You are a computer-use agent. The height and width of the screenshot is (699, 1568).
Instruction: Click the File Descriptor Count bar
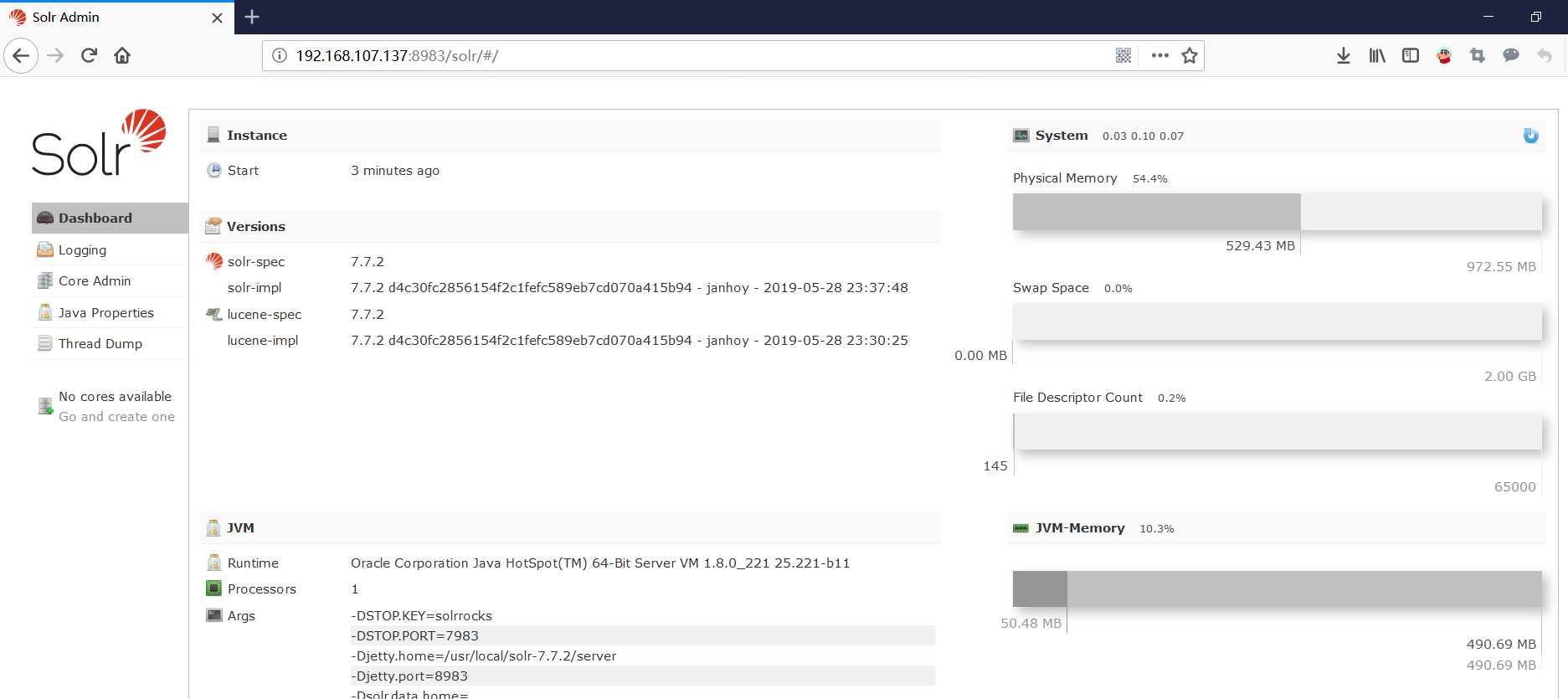1277,431
